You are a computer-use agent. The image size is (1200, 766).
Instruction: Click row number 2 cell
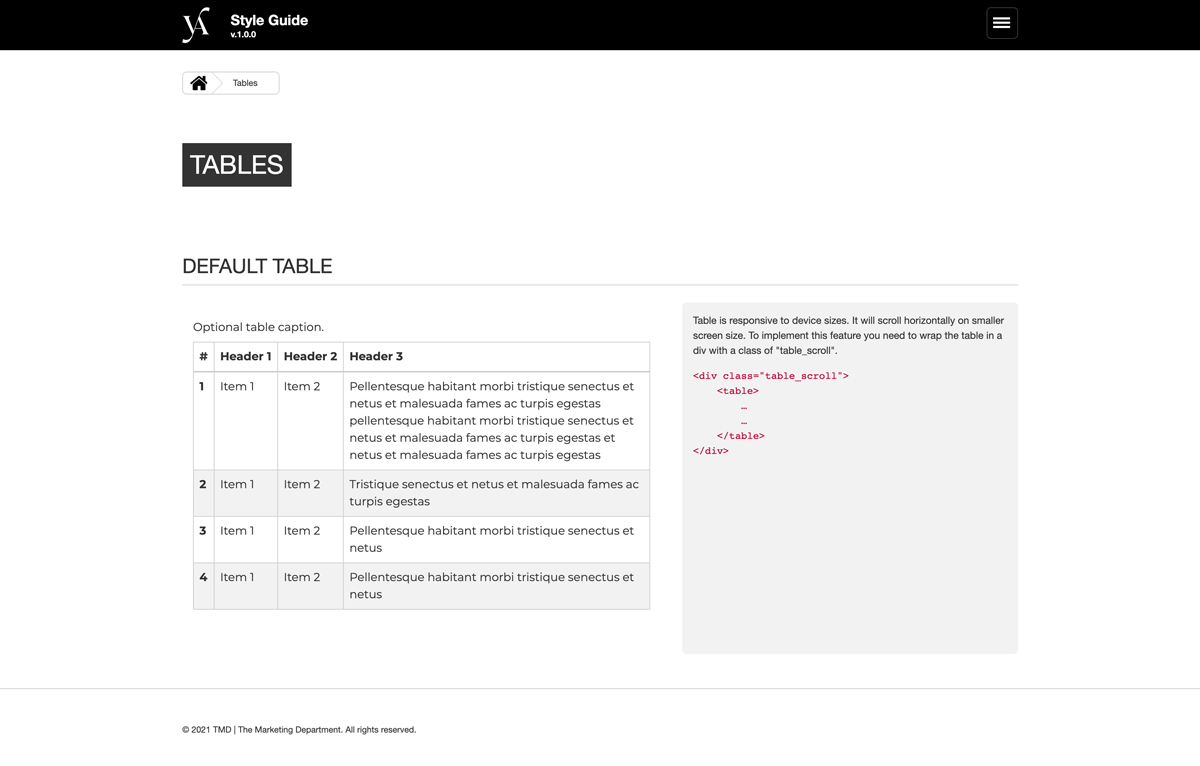(x=202, y=485)
